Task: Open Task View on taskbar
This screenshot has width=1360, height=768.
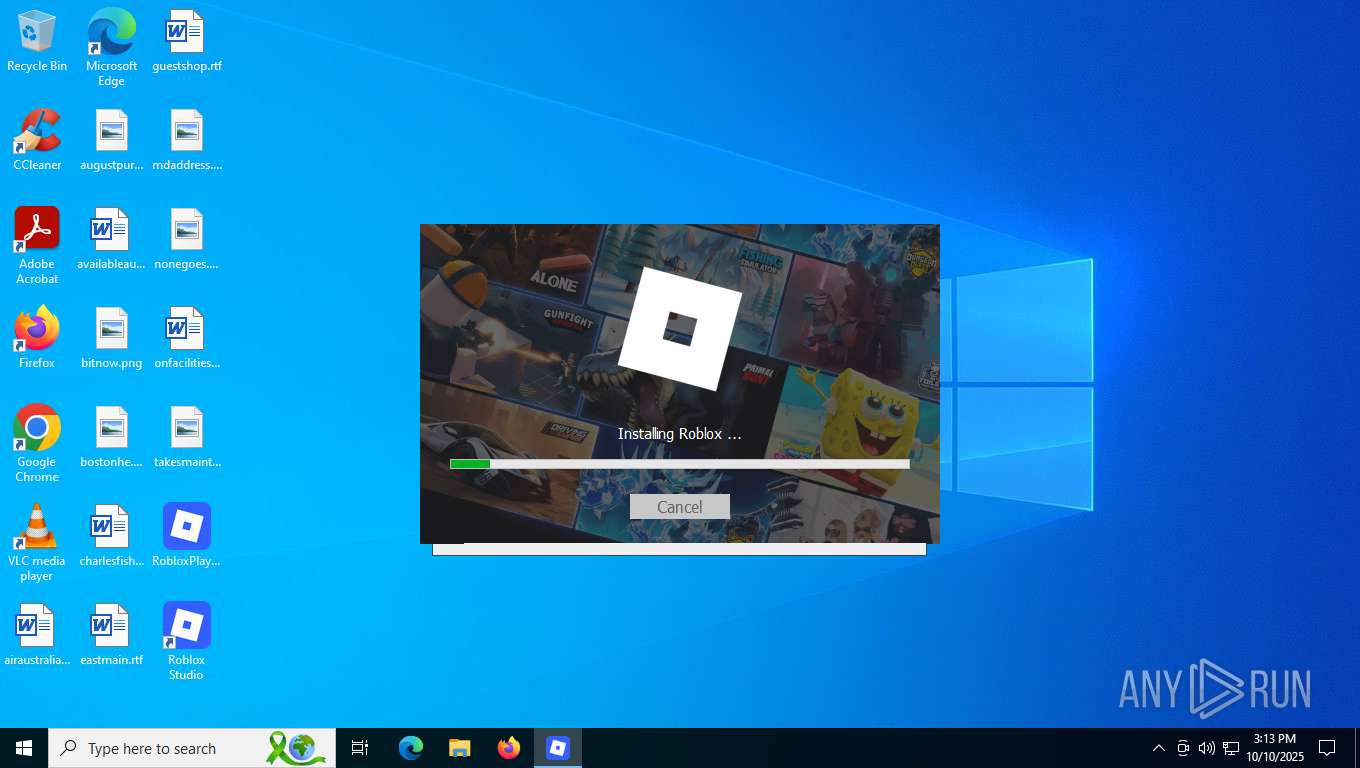Action: pos(360,748)
